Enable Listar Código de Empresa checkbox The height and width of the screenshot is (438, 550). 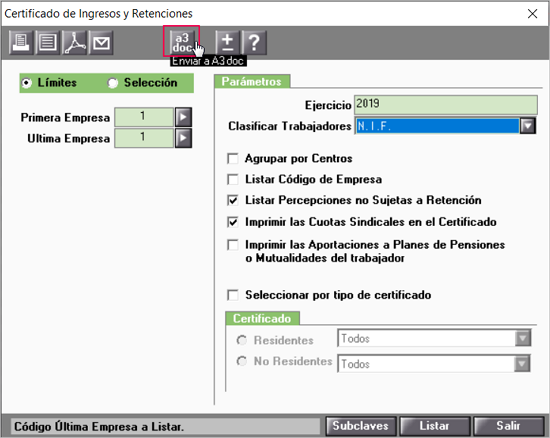(233, 179)
